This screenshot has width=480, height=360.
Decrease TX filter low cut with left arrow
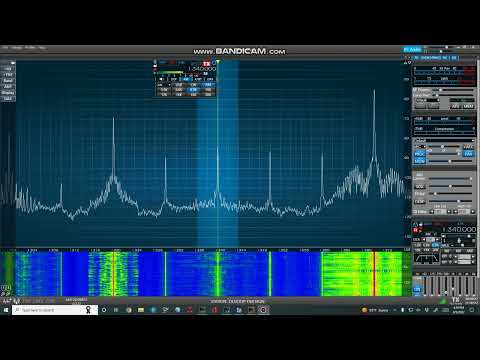coord(432,212)
